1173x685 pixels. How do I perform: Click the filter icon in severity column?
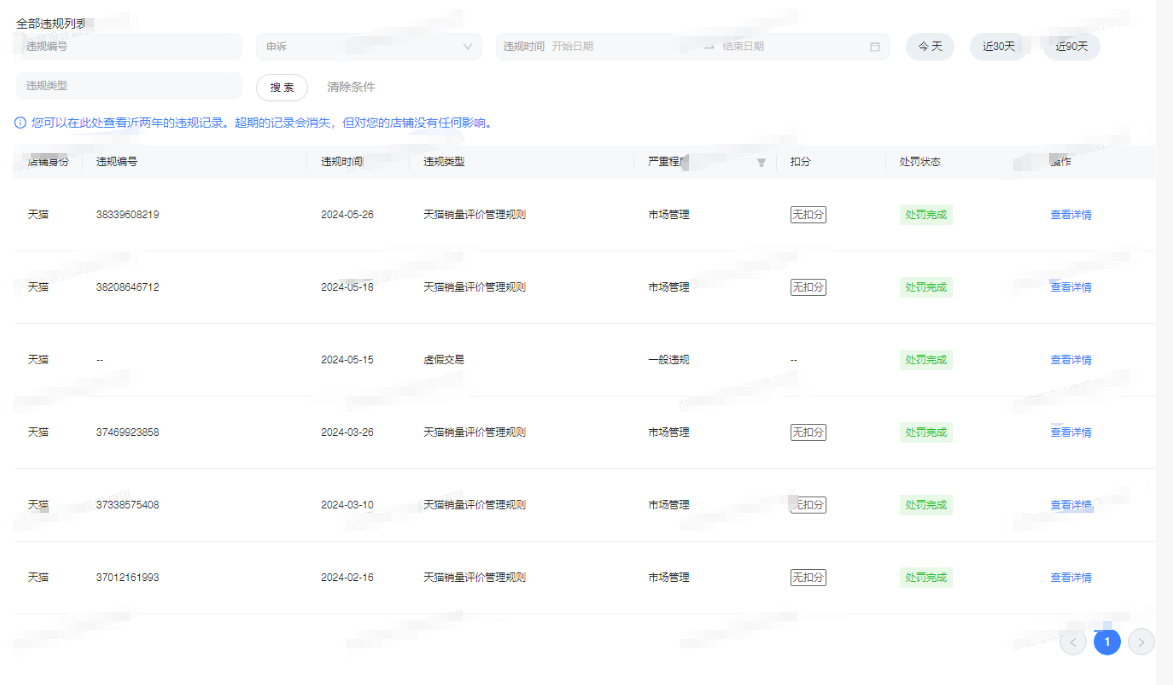pyautogui.click(x=761, y=162)
